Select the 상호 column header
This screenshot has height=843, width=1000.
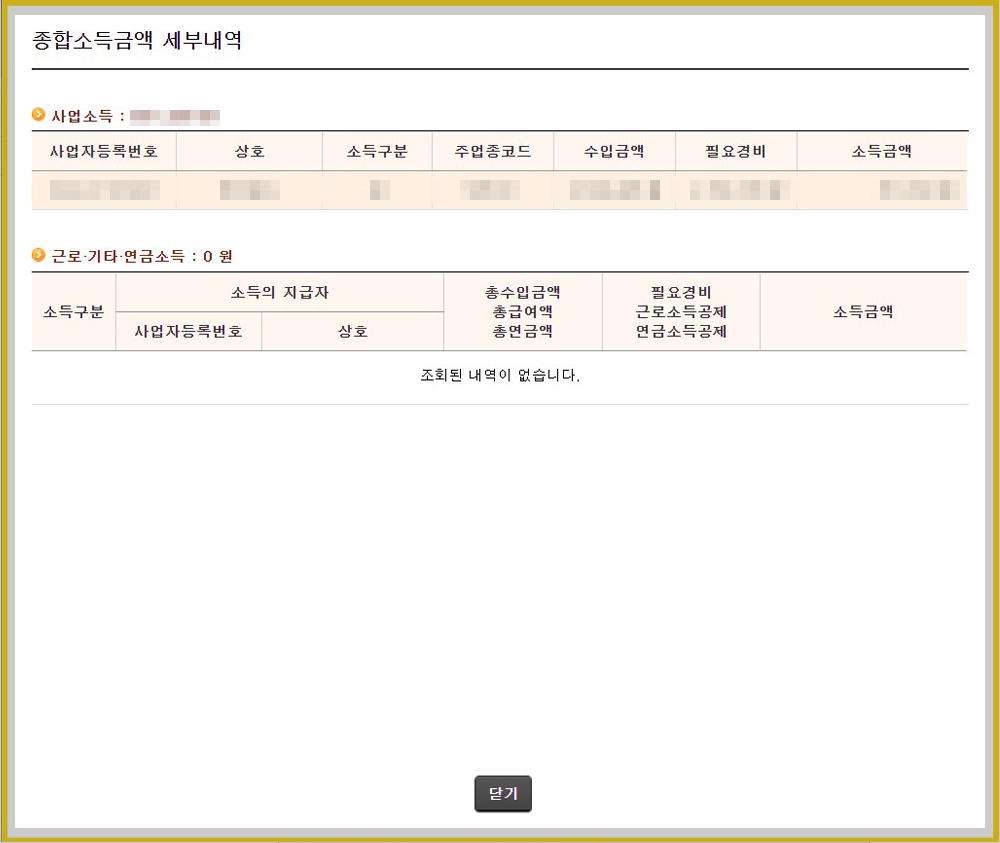249,151
